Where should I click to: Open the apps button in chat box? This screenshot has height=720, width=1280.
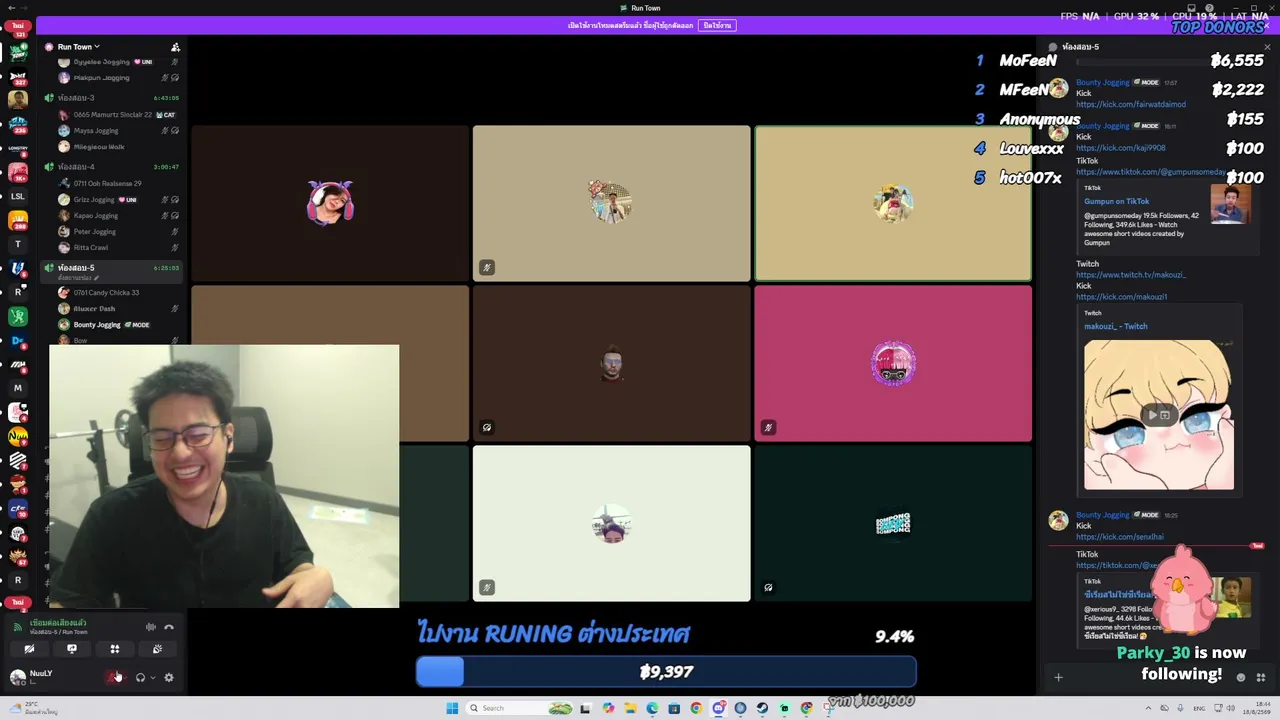click(x=1261, y=677)
